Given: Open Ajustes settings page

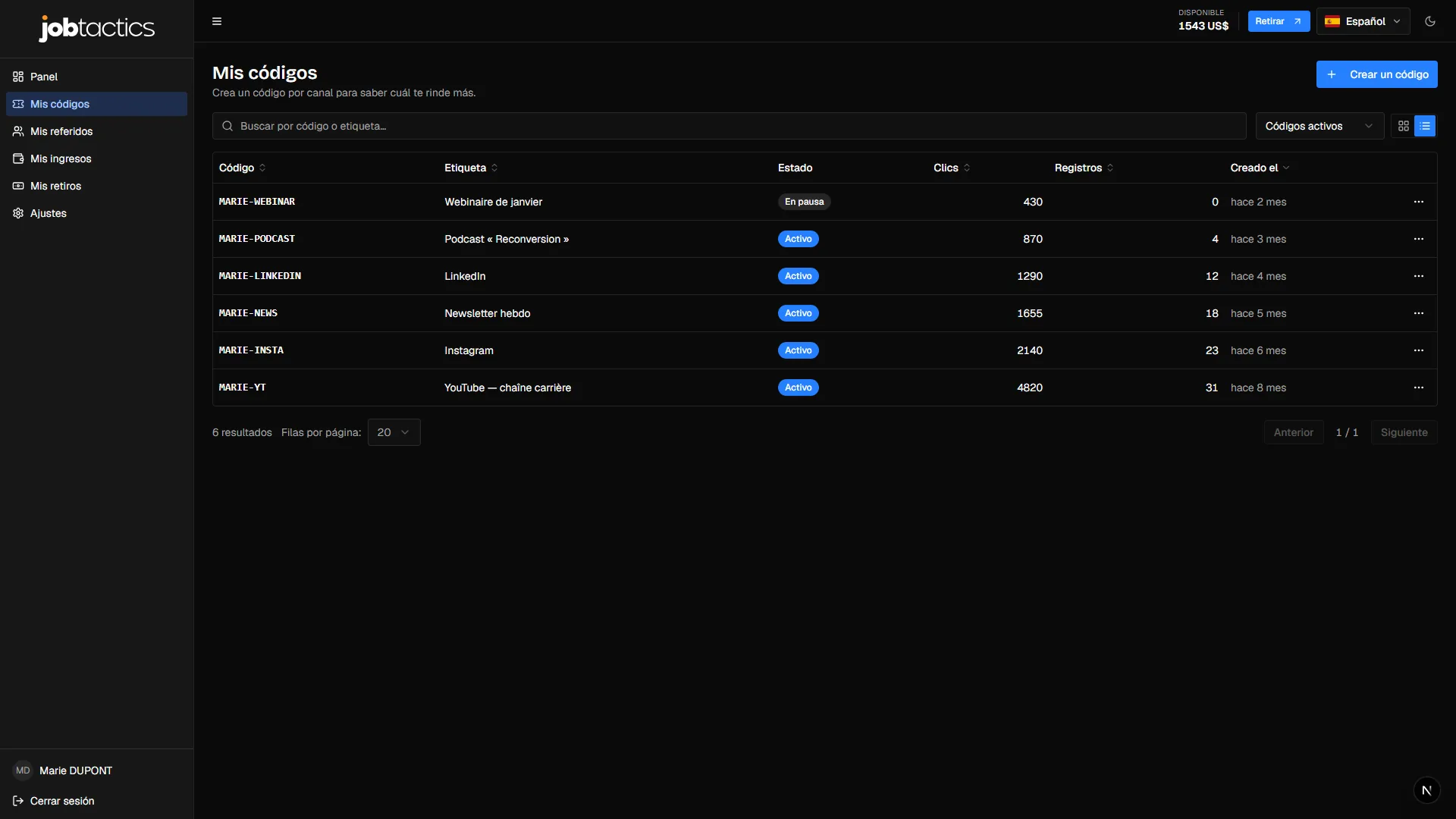Looking at the screenshot, I should 96,213.
